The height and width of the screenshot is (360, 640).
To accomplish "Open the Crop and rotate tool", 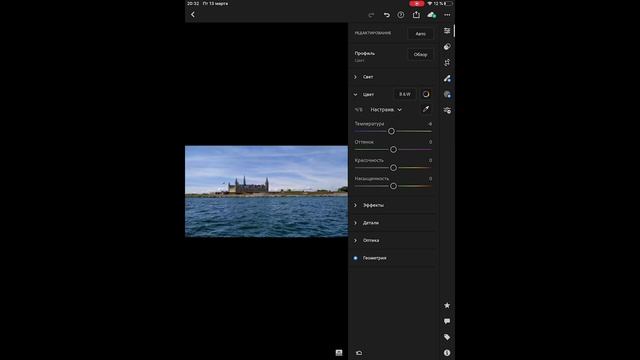I will tap(447, 62).
